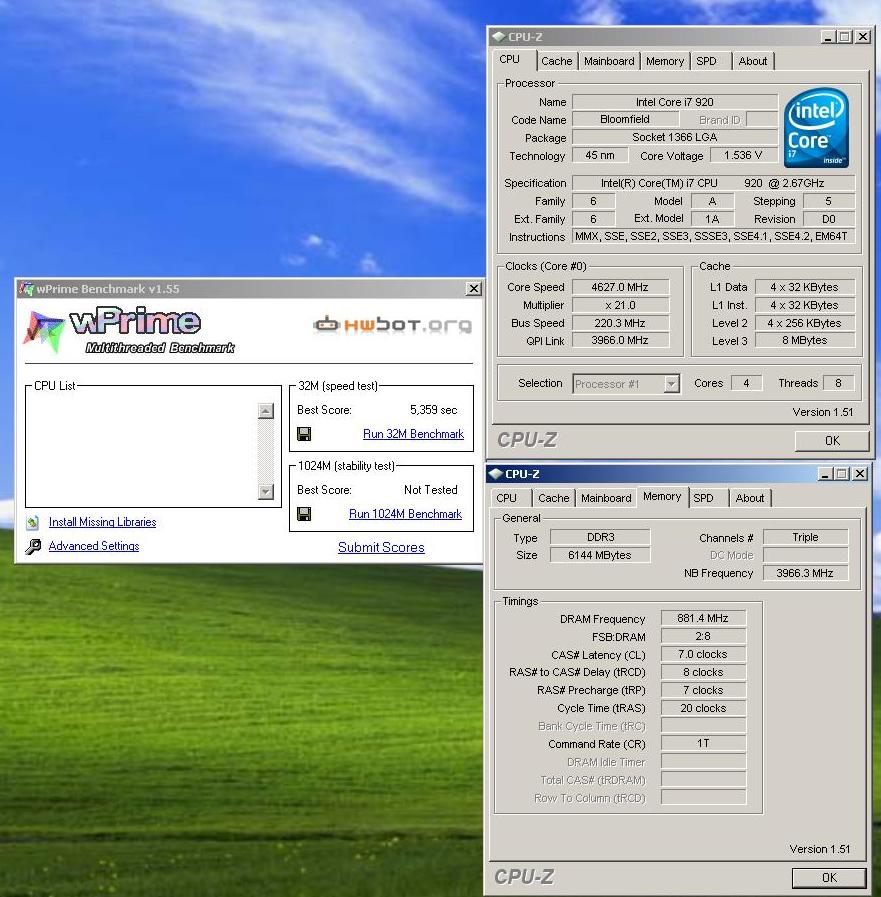Viewport: 881px width, 897px height.
Task: Click the Level 3 8 MBytes cache field
Action: click(x=804, y=340)
